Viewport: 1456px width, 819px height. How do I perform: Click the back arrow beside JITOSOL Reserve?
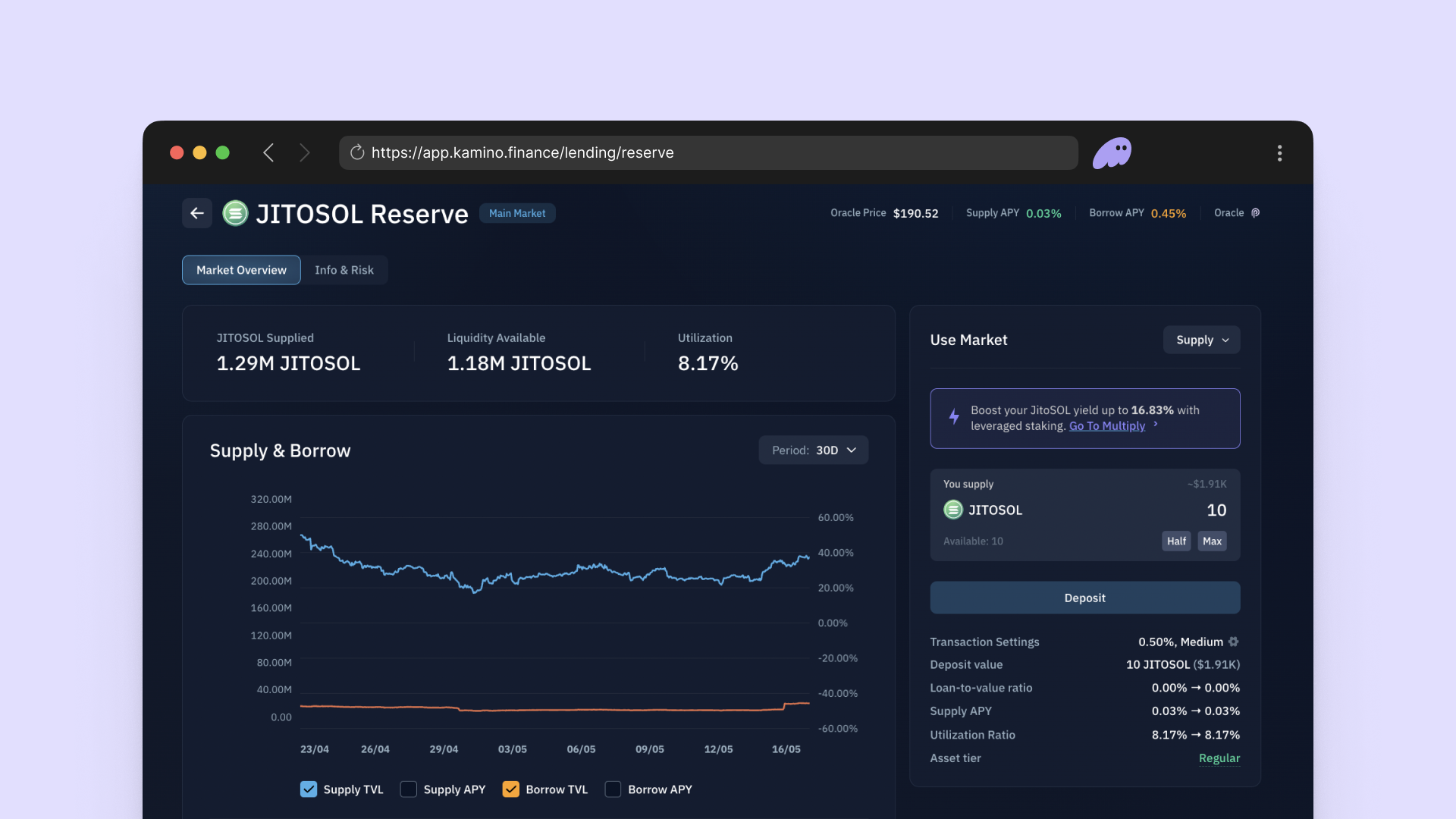point(197,213)
